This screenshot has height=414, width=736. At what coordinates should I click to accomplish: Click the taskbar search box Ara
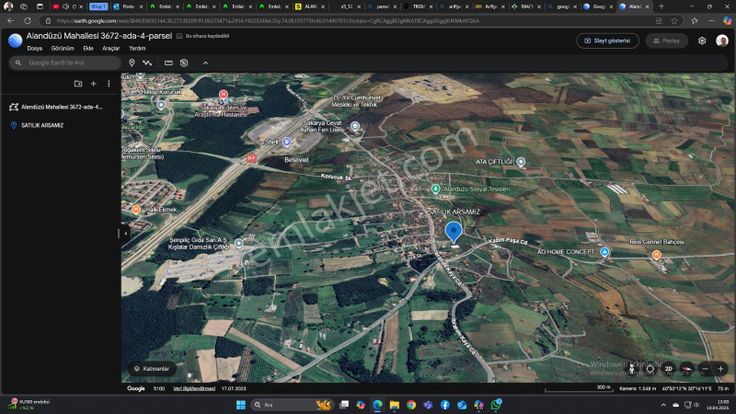(x=292, y=405)
